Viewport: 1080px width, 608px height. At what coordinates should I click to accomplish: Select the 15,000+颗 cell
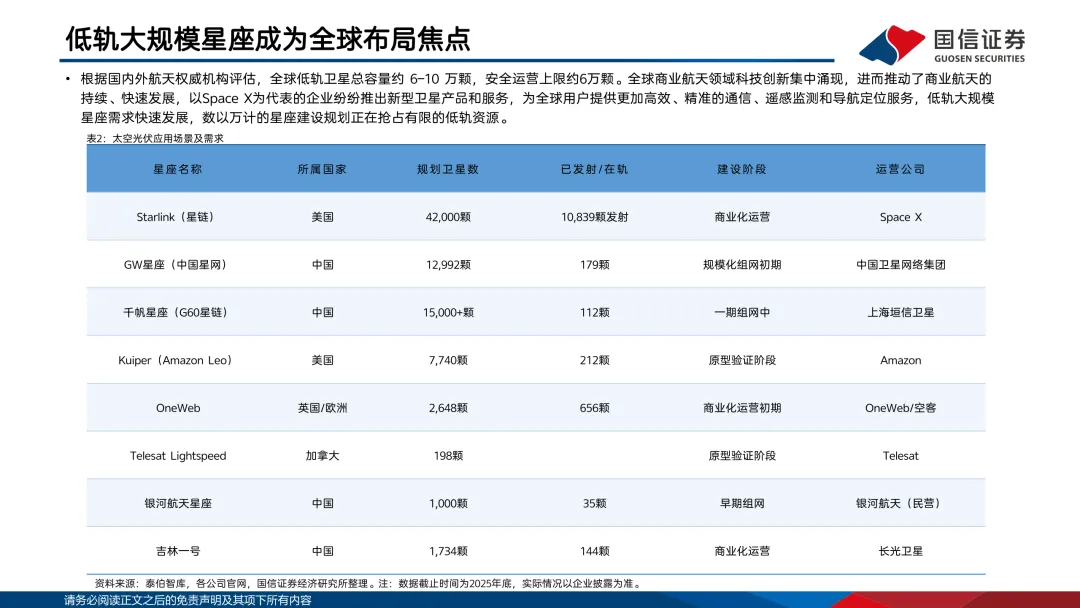448,312
